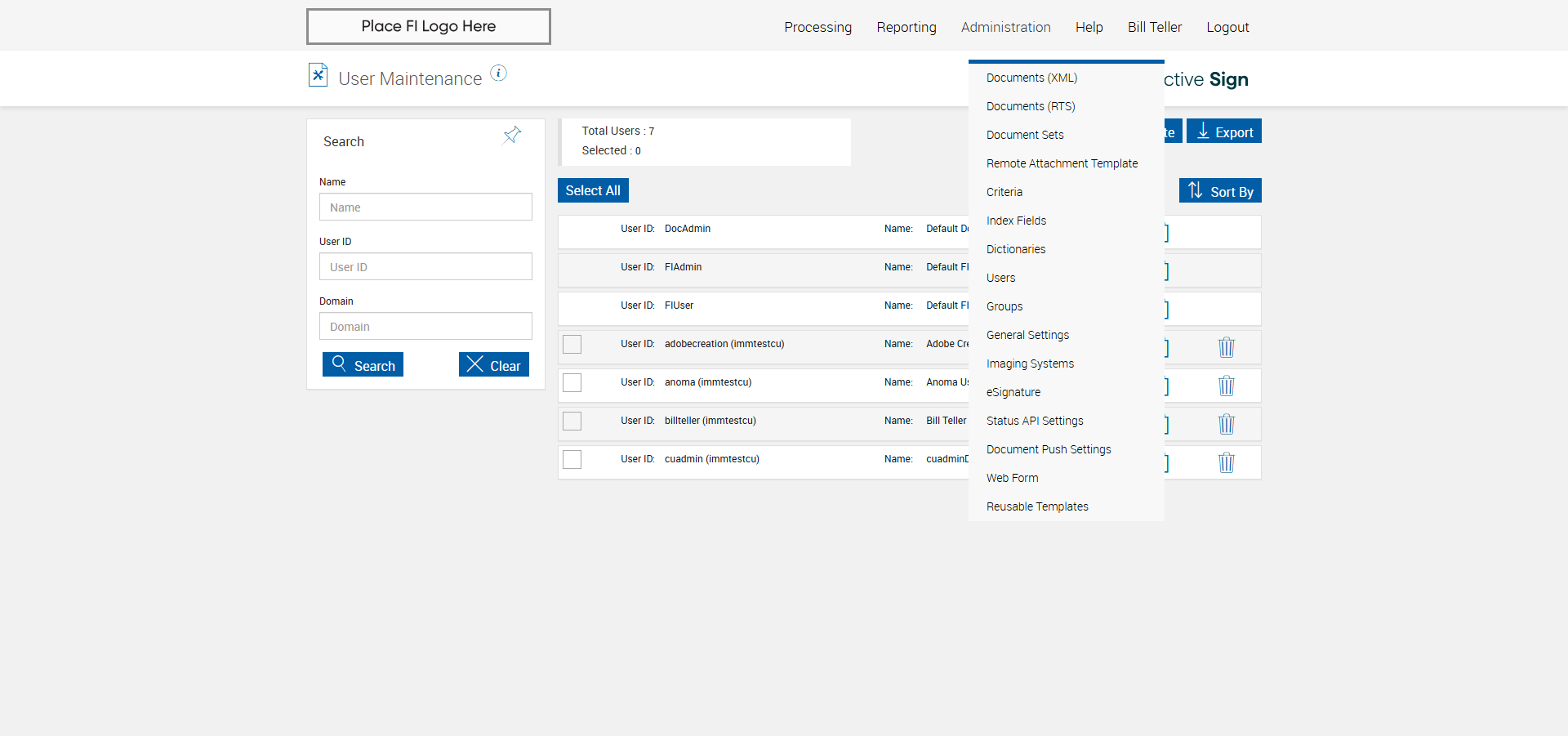Expand the Processing menu
This screenshot has width=1568, height=736.
tap(817, 27)
